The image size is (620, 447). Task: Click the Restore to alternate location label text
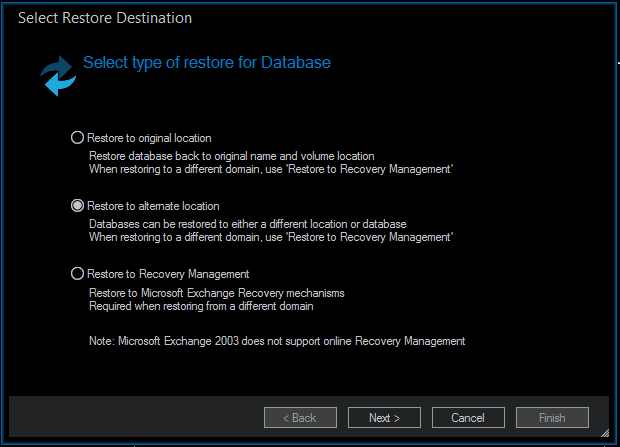(x=153, y=206)
